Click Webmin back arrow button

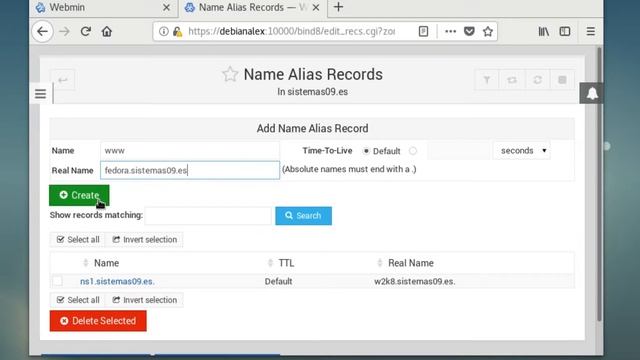[x=62, y=80]
